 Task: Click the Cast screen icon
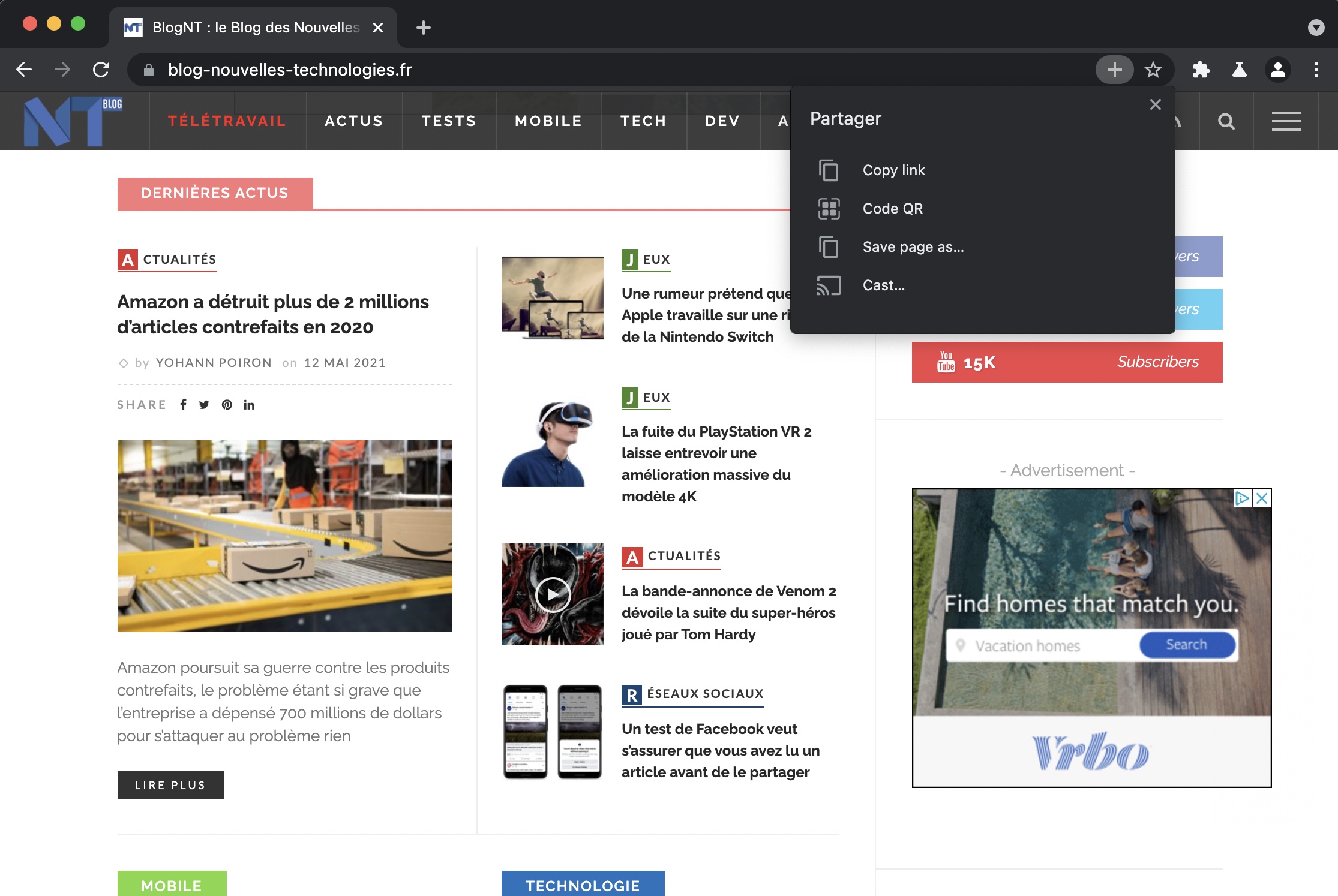829,285
